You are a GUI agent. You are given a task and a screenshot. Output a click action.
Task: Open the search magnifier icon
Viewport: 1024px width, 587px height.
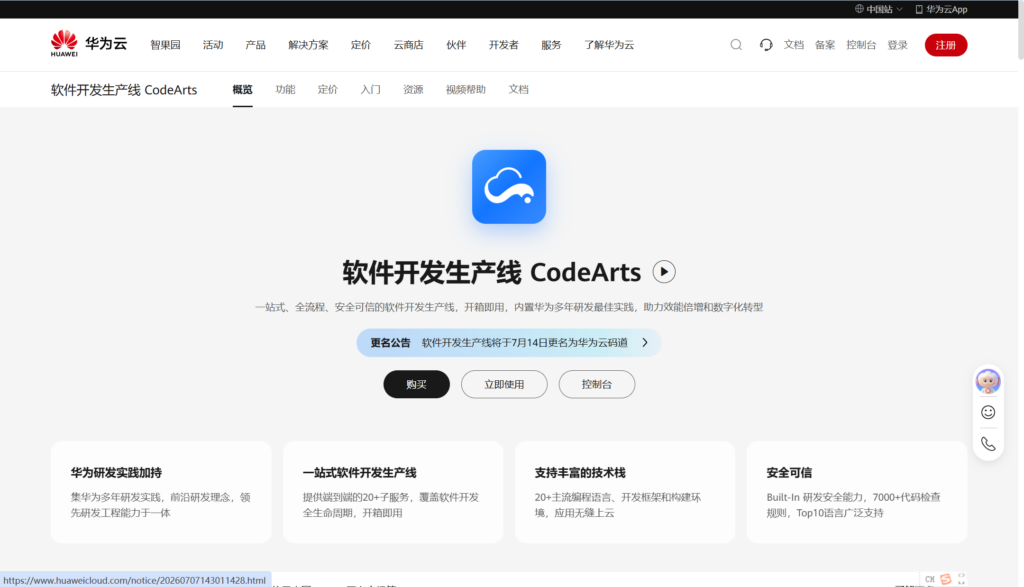[x=736, y=44]
